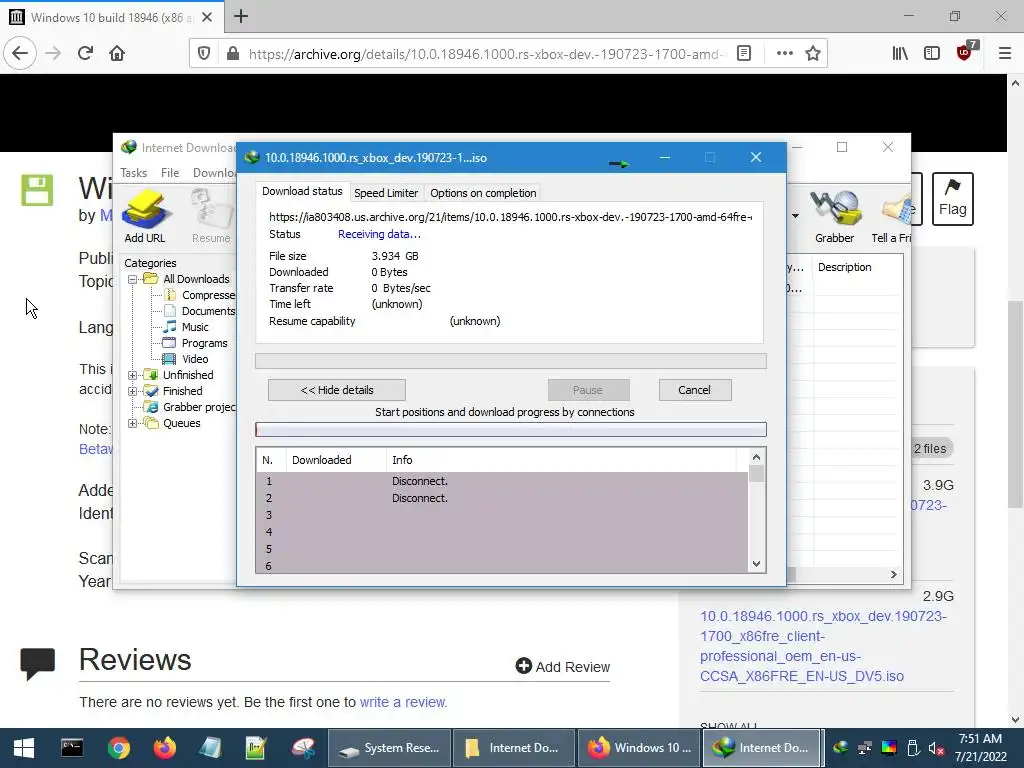Viewport: 1024px width, 768px height.
Task: Select the Music category
Action: tap(195, 327)
